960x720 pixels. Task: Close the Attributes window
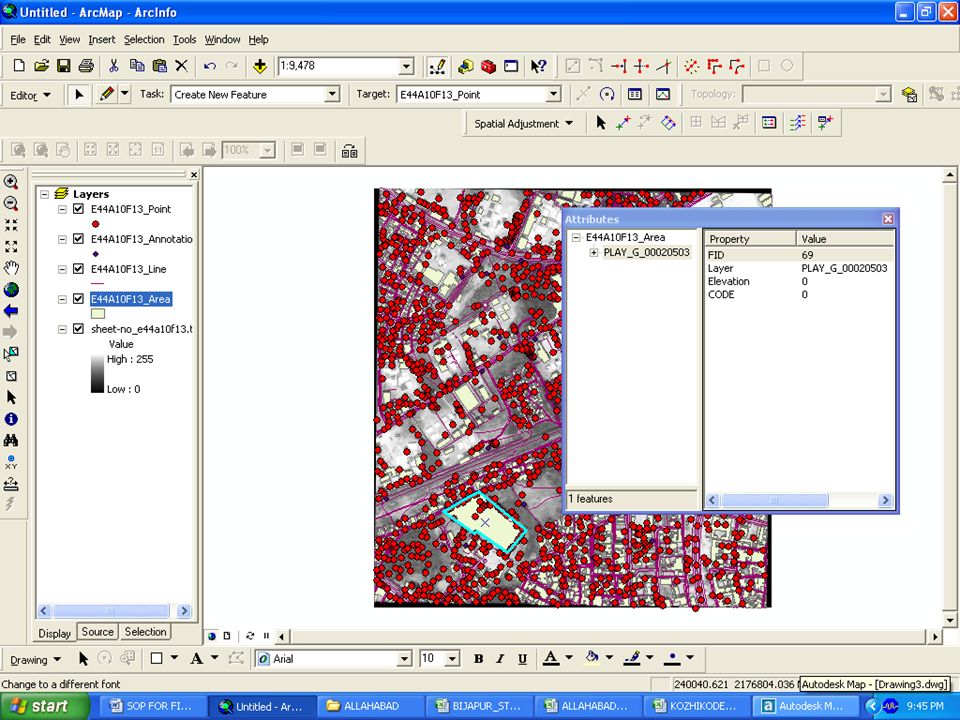coord(888,219)
